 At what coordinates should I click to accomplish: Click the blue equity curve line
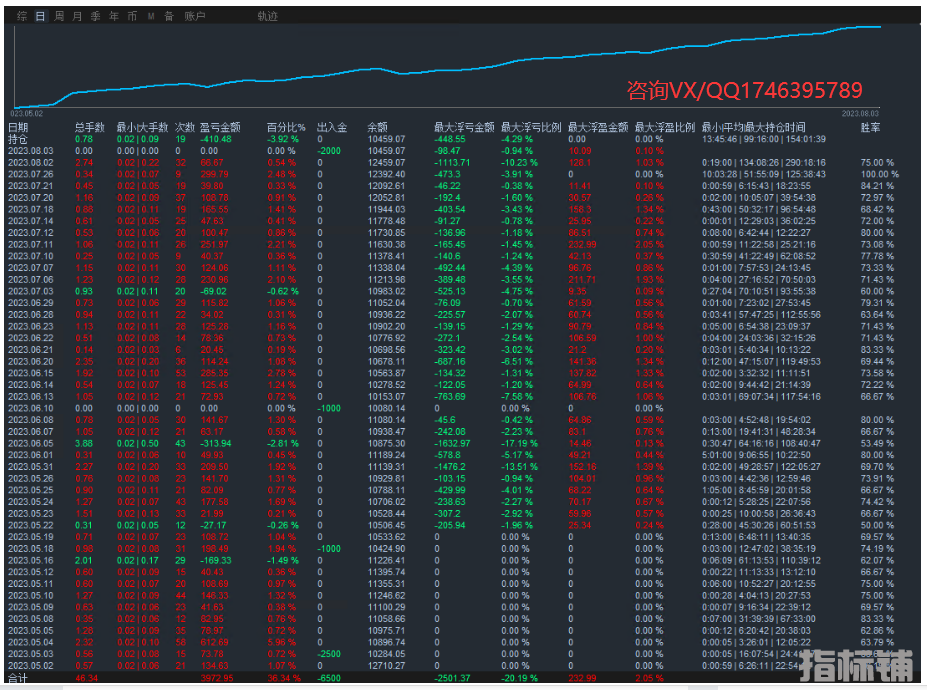pos(400,71)
